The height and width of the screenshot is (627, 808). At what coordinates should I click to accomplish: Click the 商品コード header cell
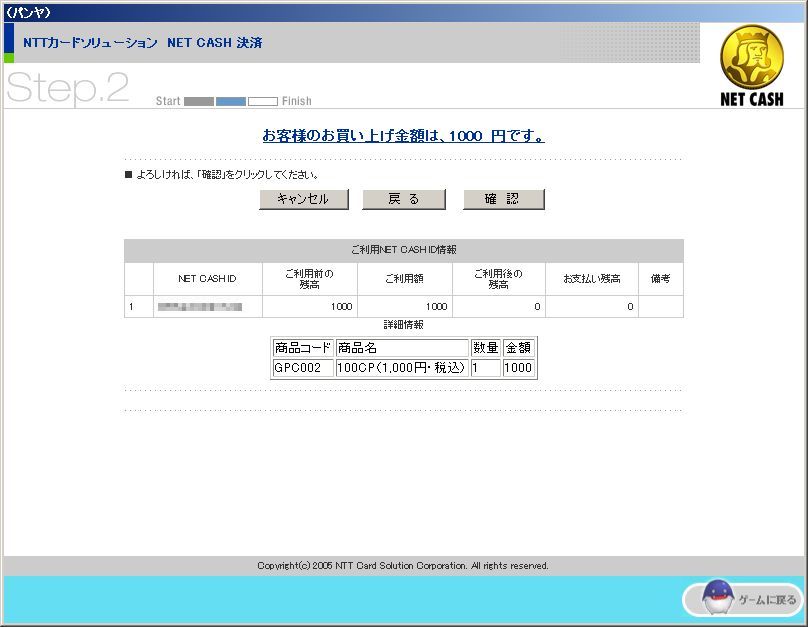tap(303, 348)
